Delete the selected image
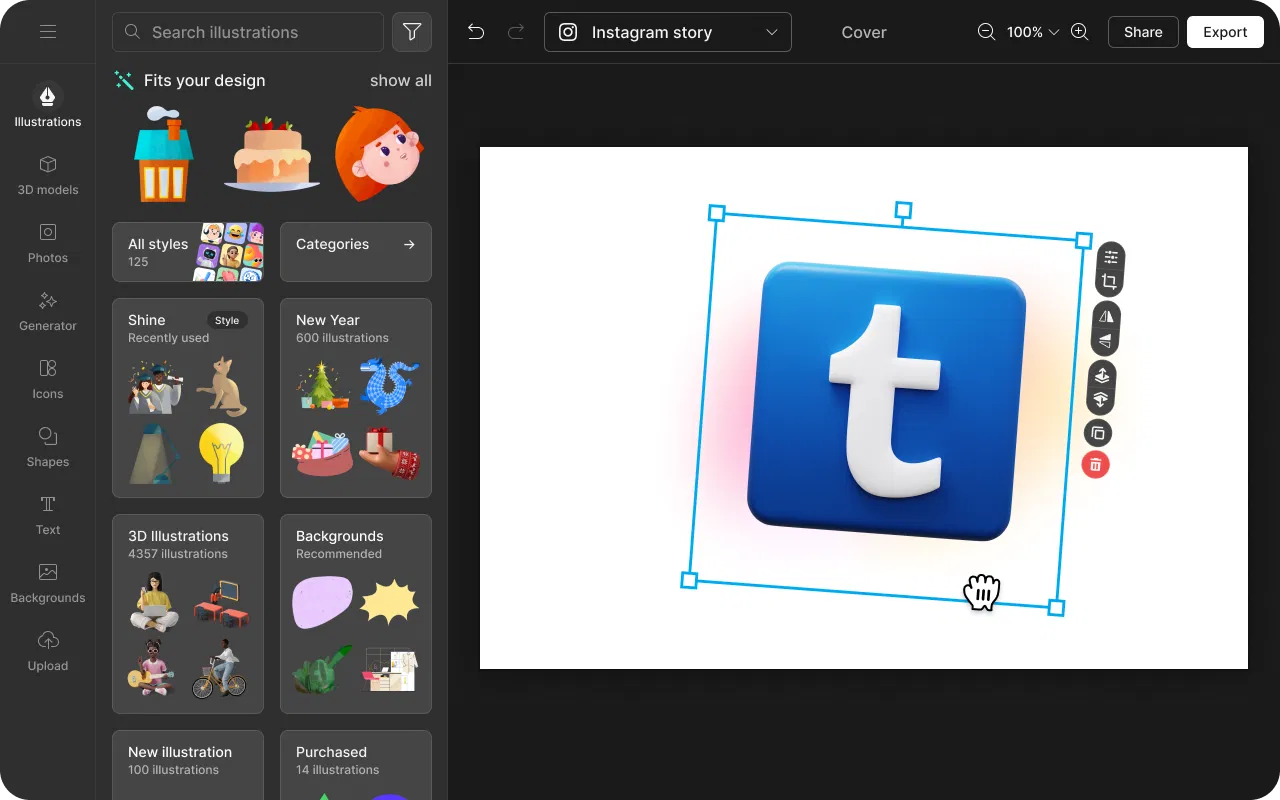Screen dimensions: 1280x800 1096,464
